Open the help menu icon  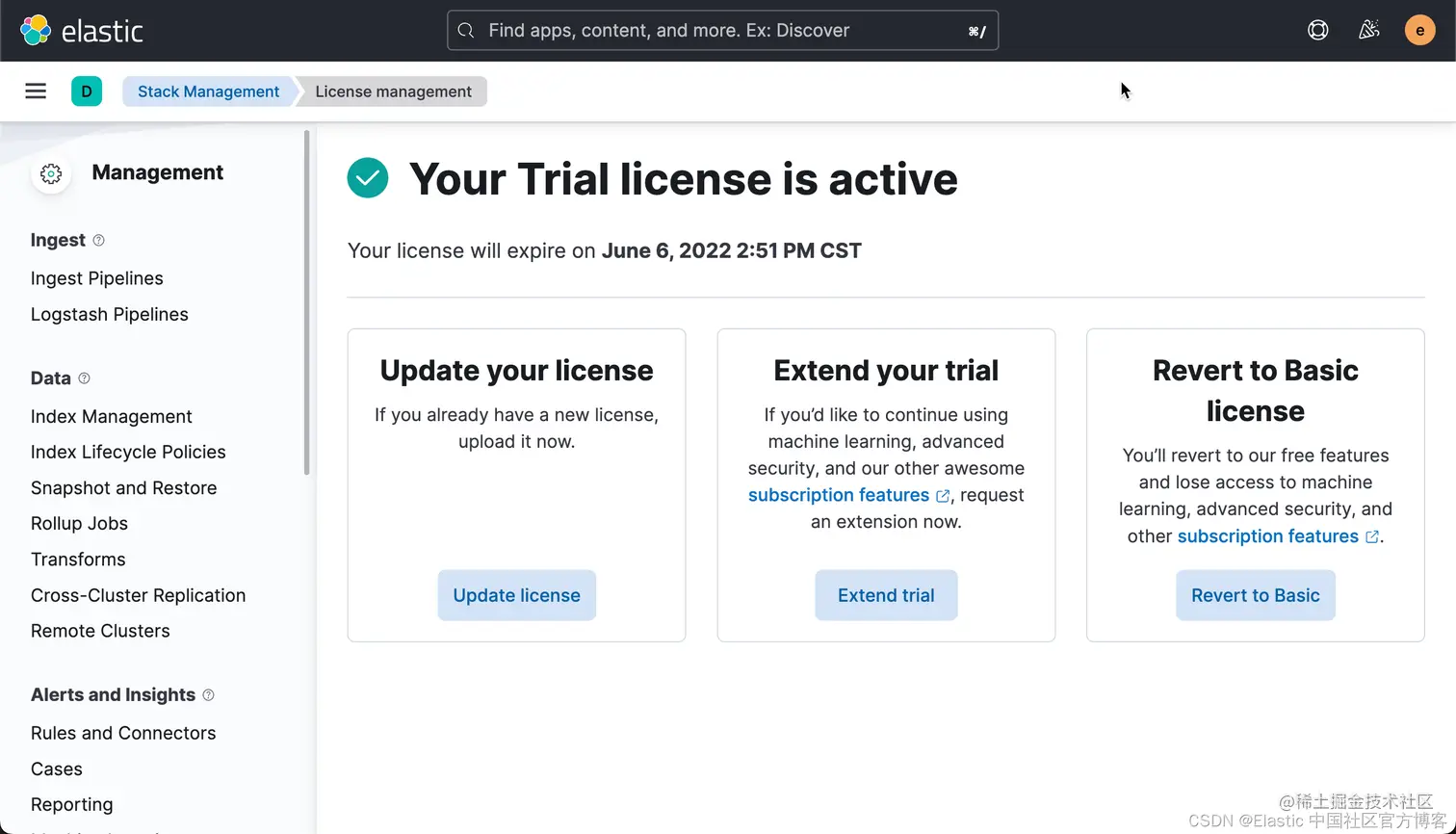(x=1318, y=31)
